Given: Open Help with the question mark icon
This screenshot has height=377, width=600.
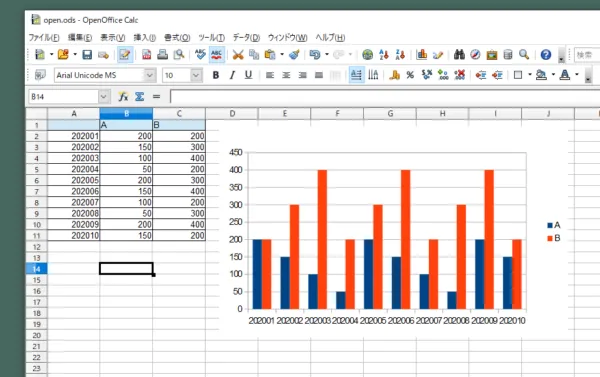Looking at the screenshot, I should tap(546, 55).
